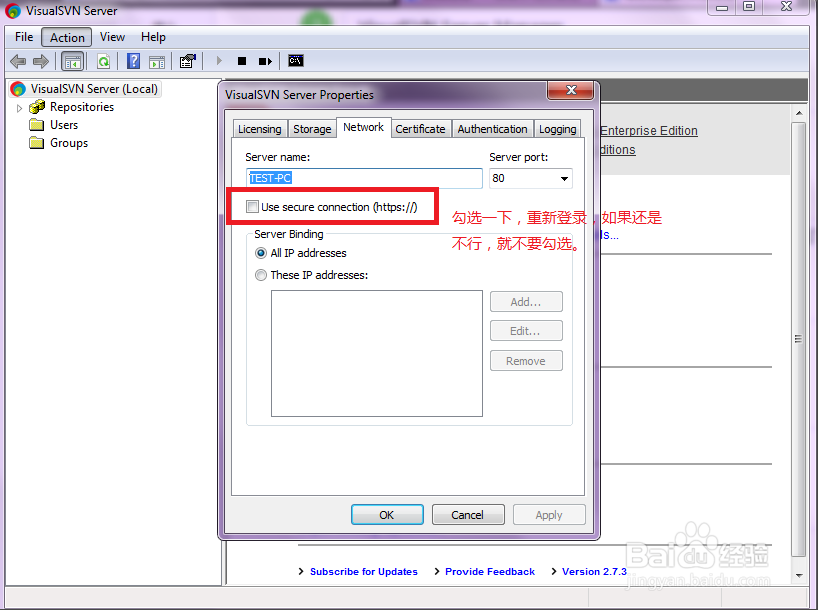Click the VisualSVN Server title bar logo

(13, 10)
